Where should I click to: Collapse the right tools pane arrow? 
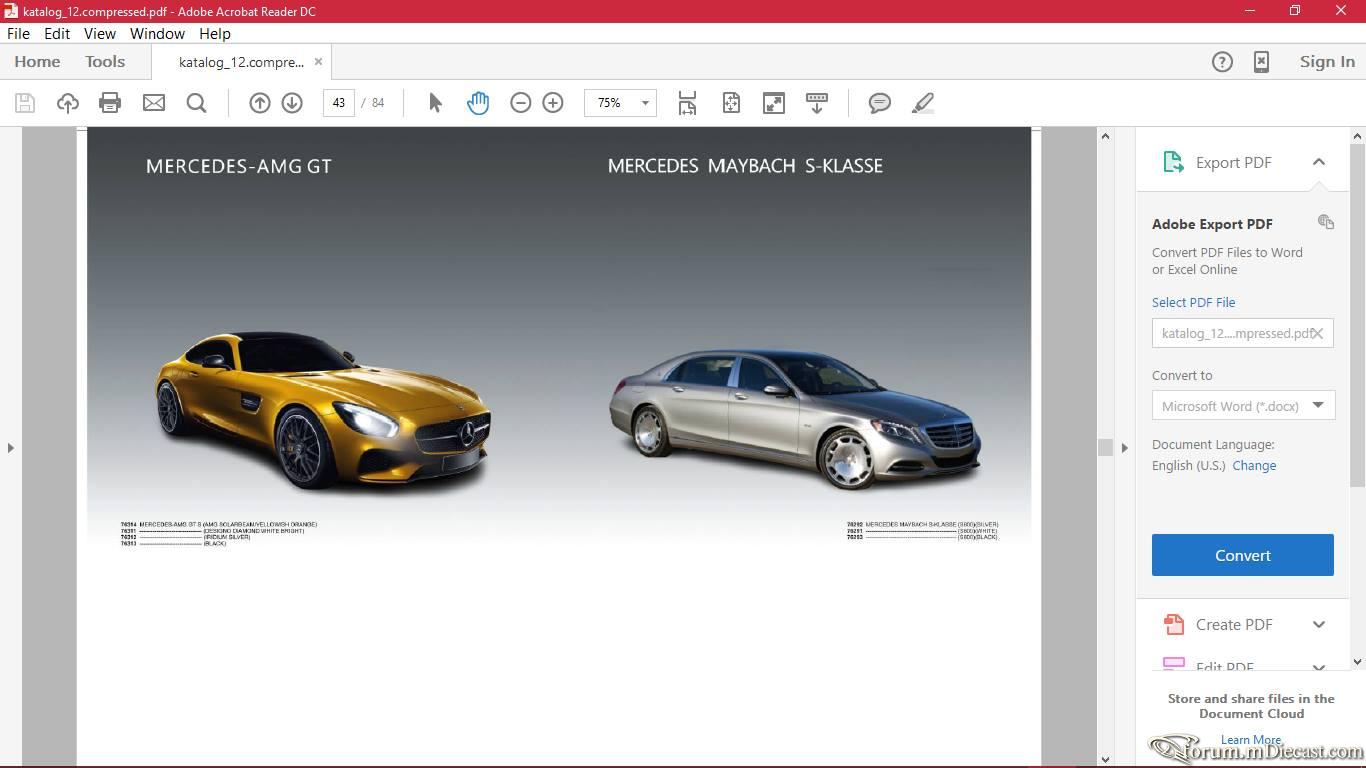tap(1125, 447)
